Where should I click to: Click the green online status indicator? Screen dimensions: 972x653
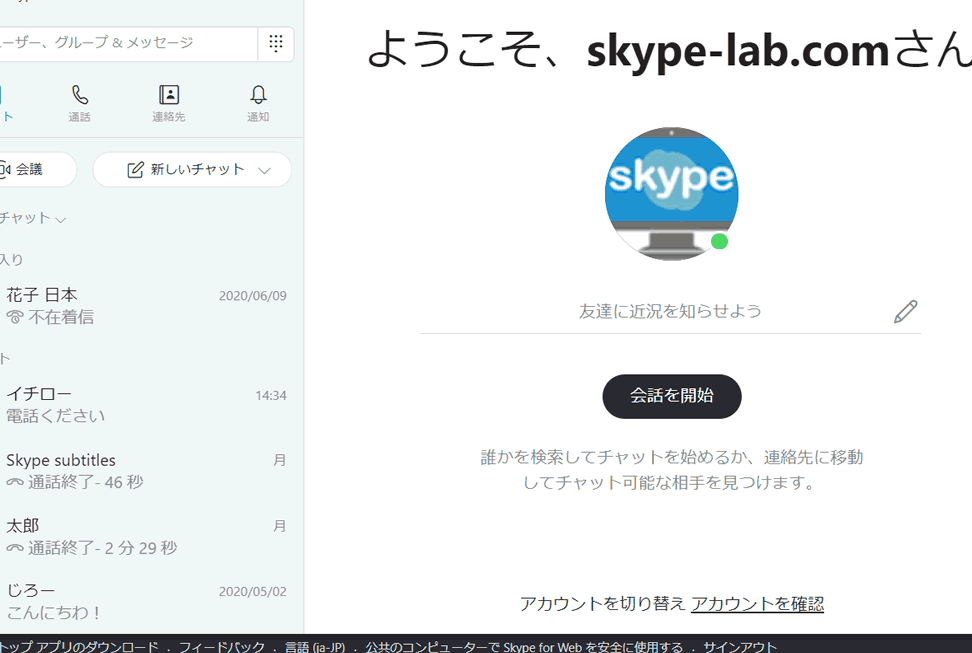pos(719,241)
